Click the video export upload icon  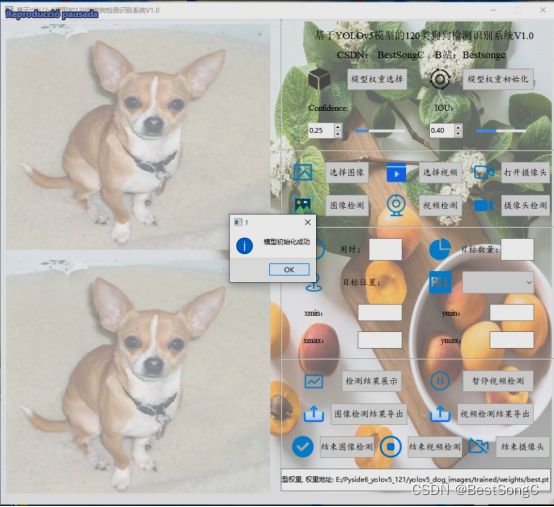click(440, 413)
